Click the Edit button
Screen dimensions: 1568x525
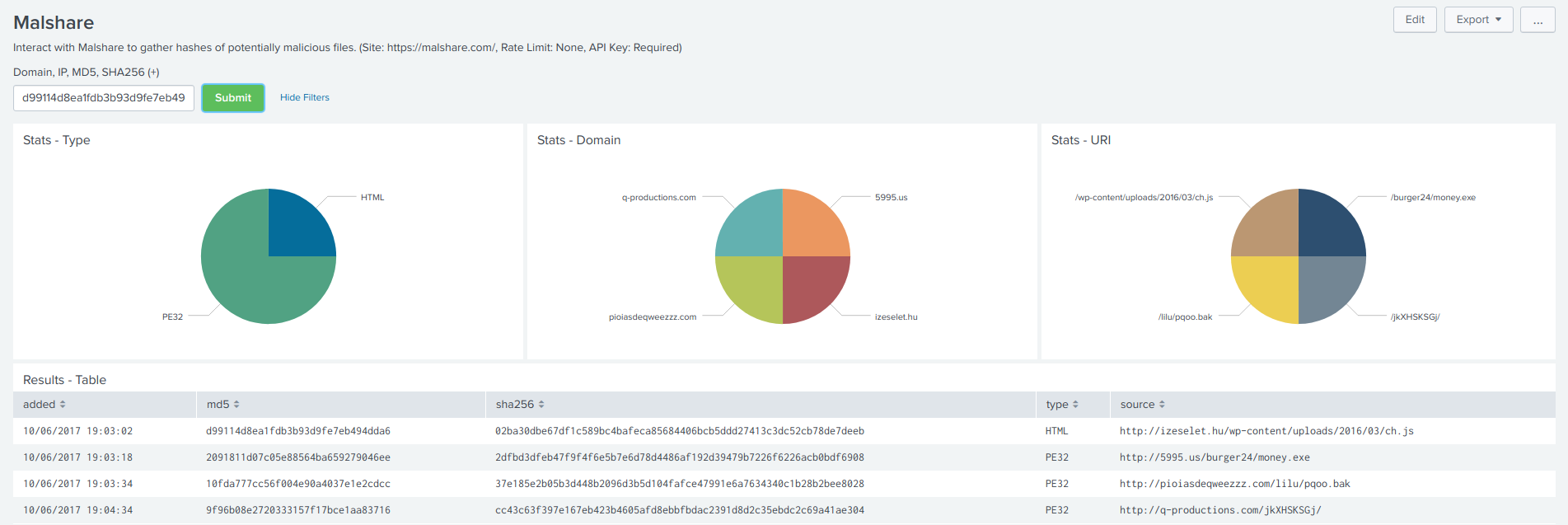[1415, 20]
